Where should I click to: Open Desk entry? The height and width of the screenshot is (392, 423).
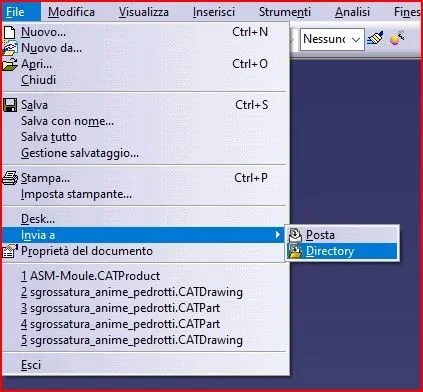144,219
